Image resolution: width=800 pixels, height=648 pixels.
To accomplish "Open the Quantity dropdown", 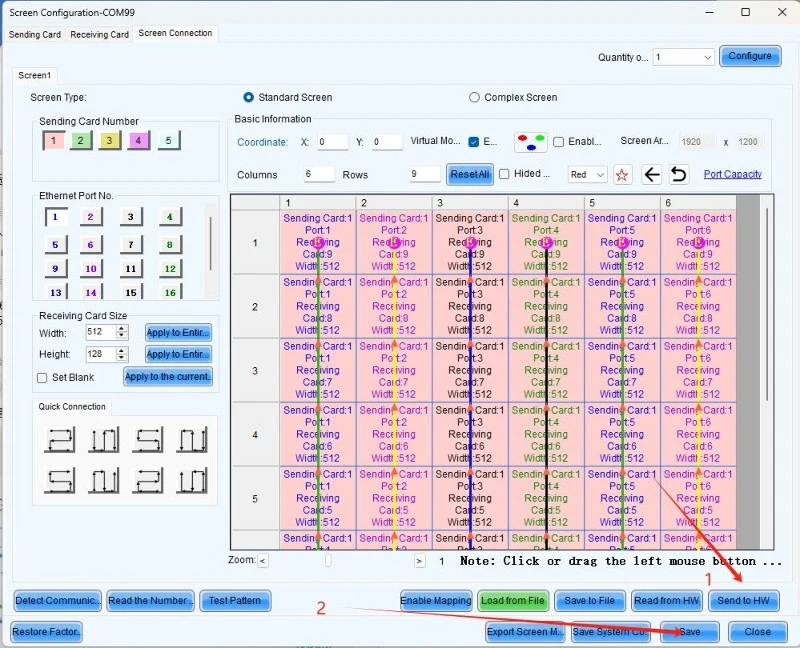I will [x=684, y=57].
